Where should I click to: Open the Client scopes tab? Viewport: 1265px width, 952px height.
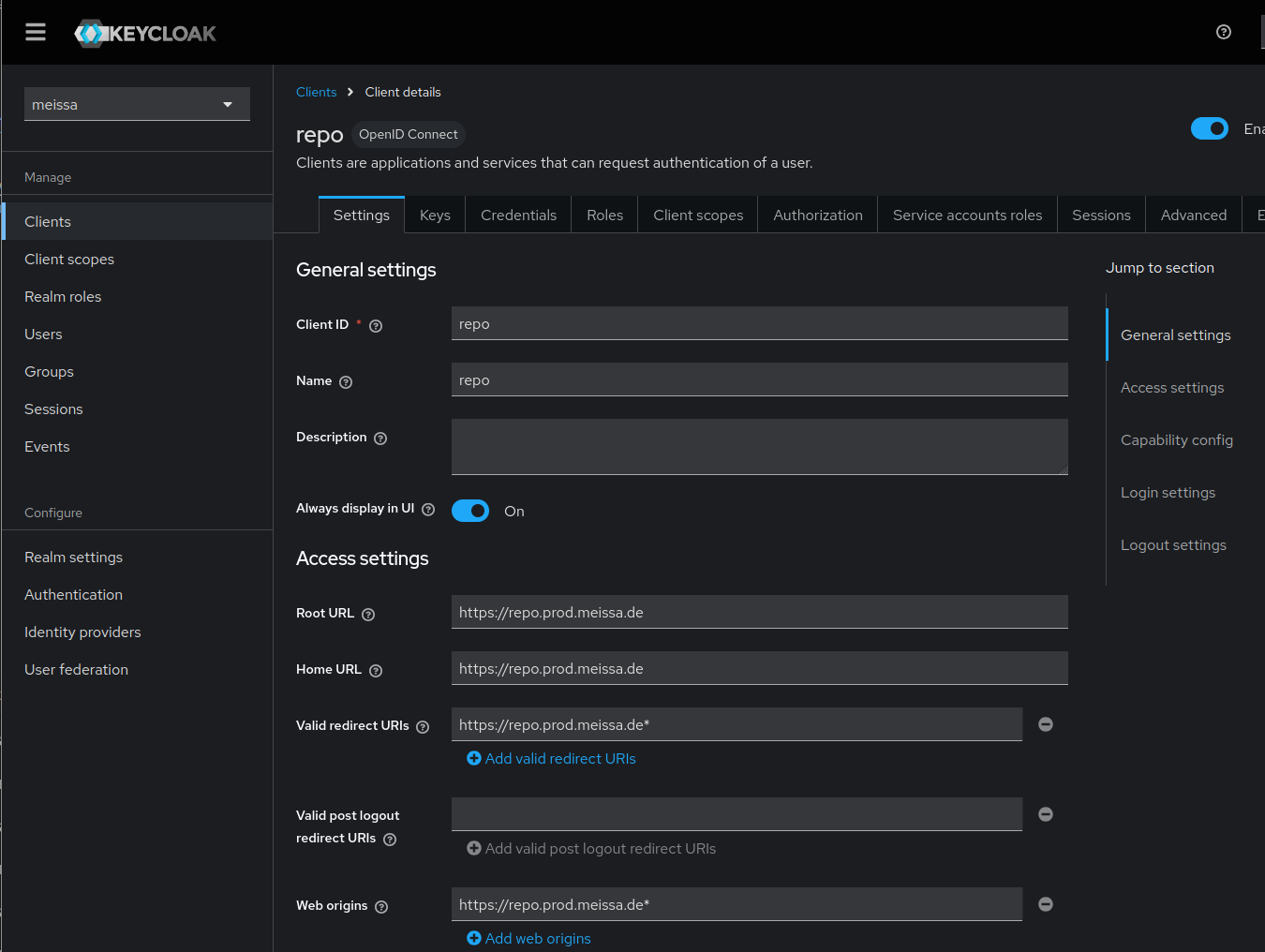pyautogui.click(x=698, y=216)
